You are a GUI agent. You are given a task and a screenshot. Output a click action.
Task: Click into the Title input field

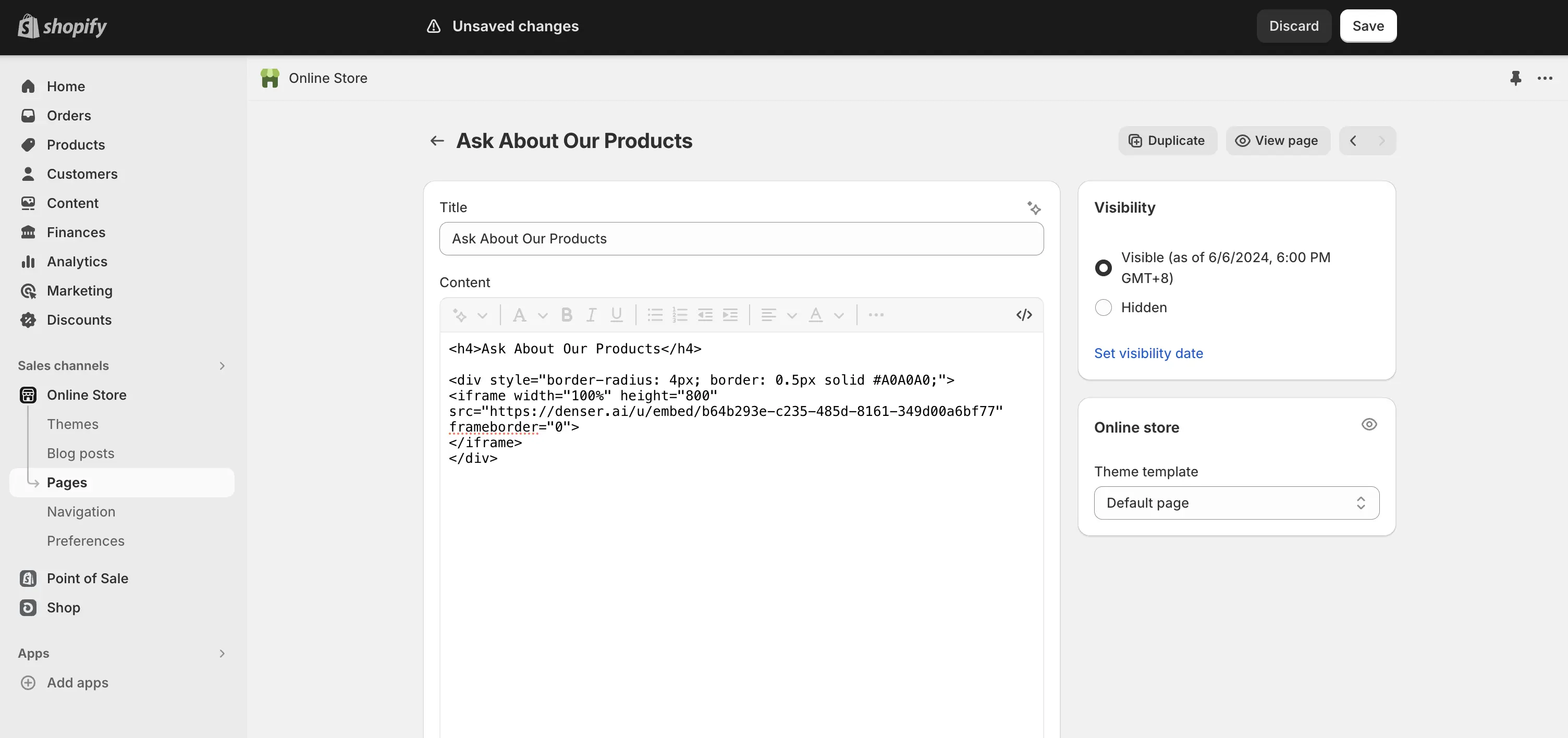741,239
